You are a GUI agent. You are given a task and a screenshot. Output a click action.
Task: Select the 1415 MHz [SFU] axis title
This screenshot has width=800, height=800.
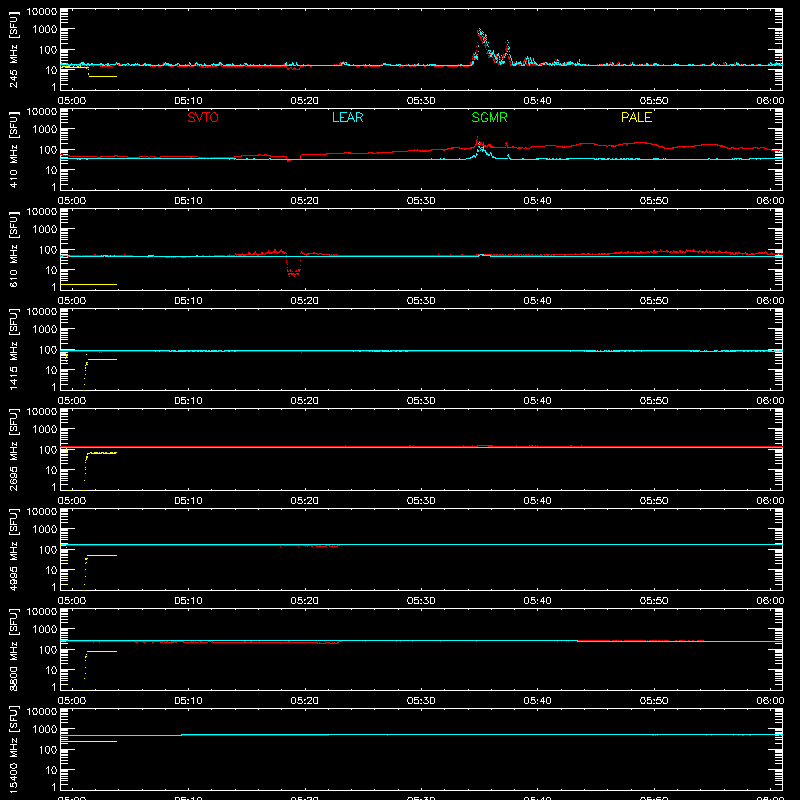pyautogui.click(x=14, y=349)
